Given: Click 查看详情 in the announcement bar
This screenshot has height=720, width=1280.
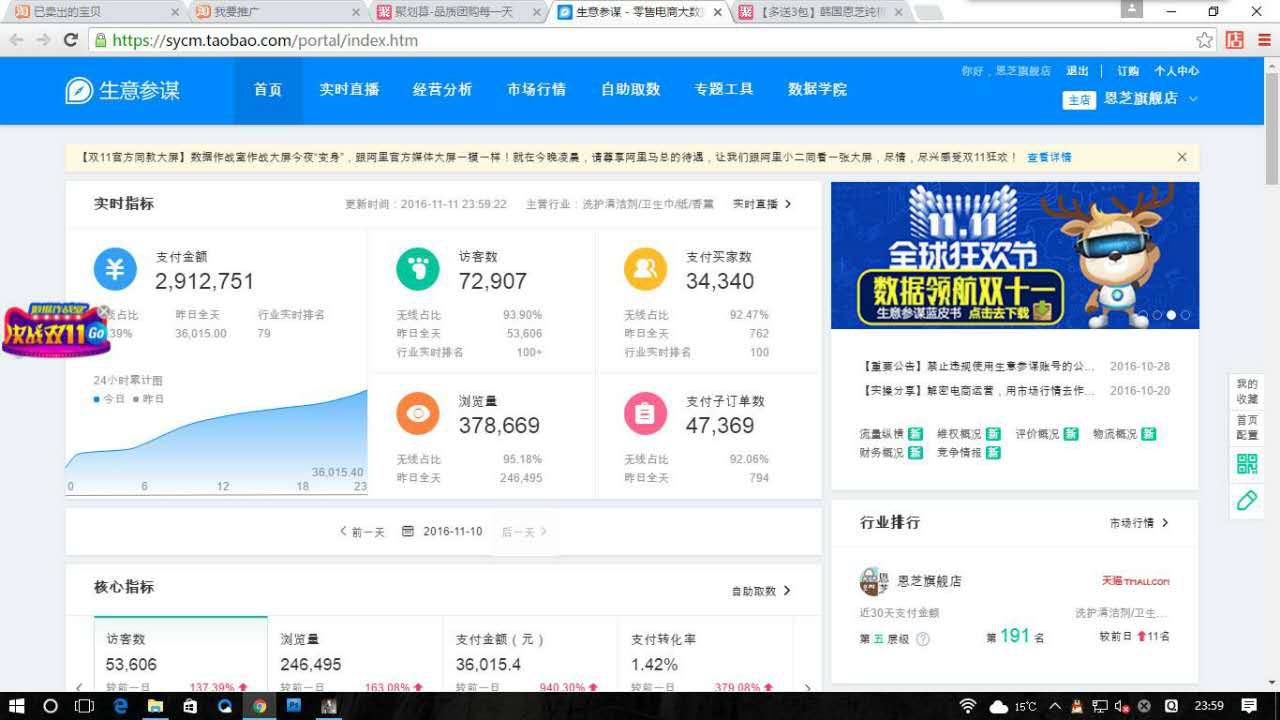Looking at the screenshot, I should tap(1049, 157).
